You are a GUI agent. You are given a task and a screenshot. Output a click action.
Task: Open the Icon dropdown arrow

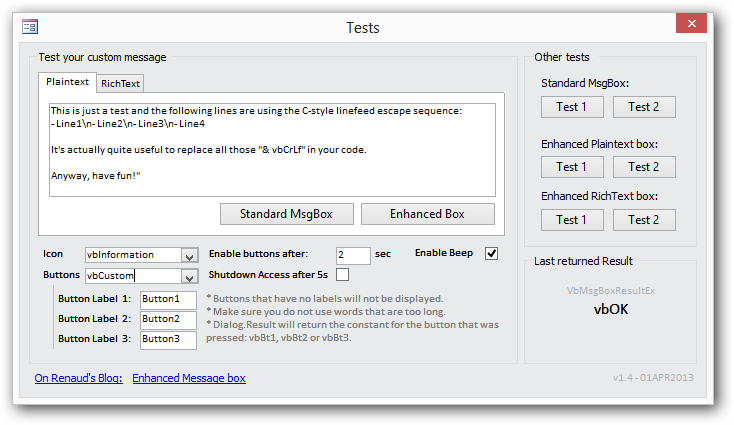click(189, 256)
